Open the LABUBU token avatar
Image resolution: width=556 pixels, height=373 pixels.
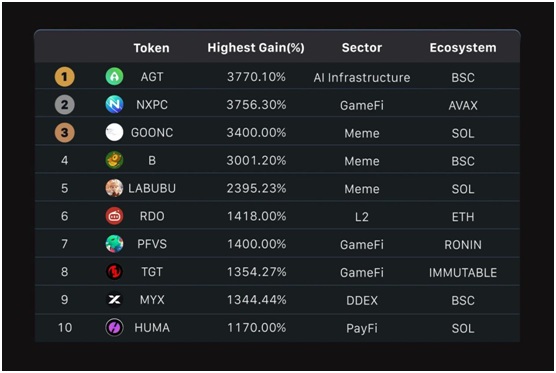114,188
